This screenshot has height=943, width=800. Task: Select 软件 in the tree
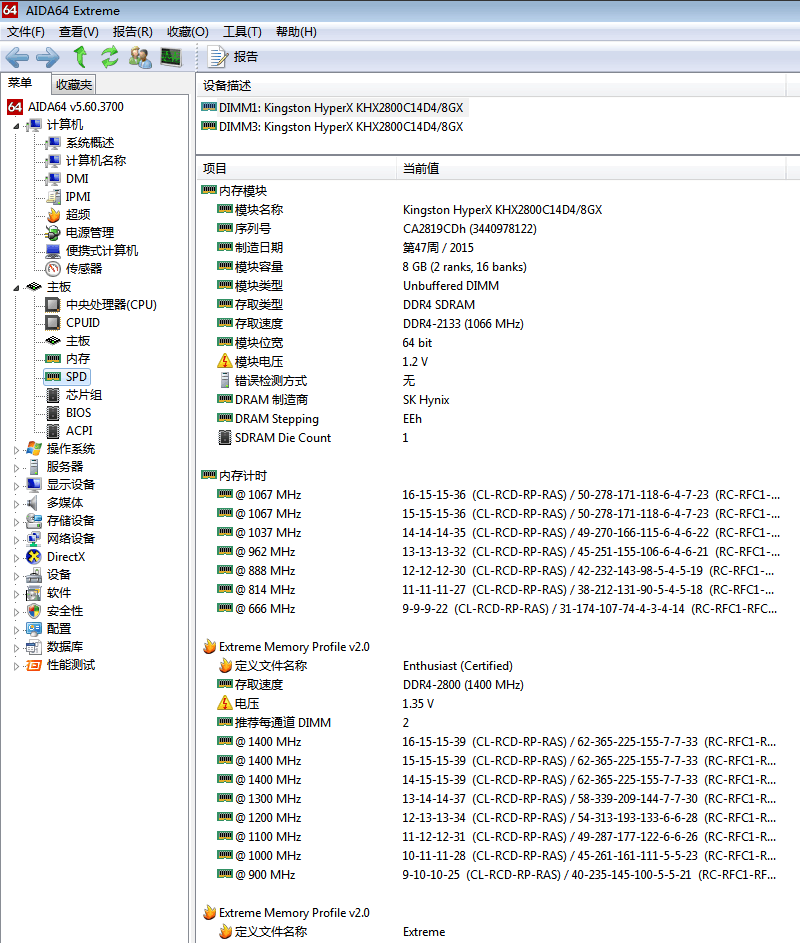pos(58,593)
